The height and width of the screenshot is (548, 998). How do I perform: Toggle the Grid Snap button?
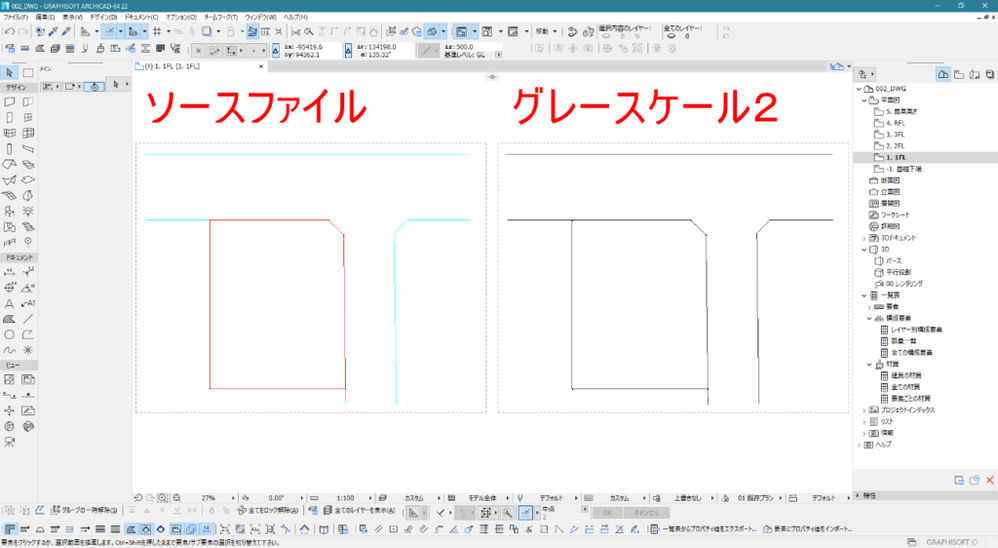(x=157, y=31)
